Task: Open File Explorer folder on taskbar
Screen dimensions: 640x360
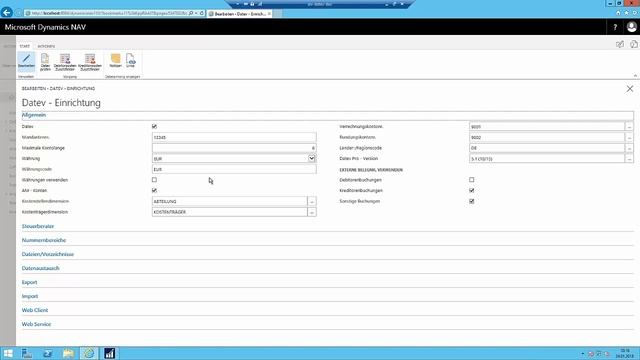Action: click(x=68, y=353)
